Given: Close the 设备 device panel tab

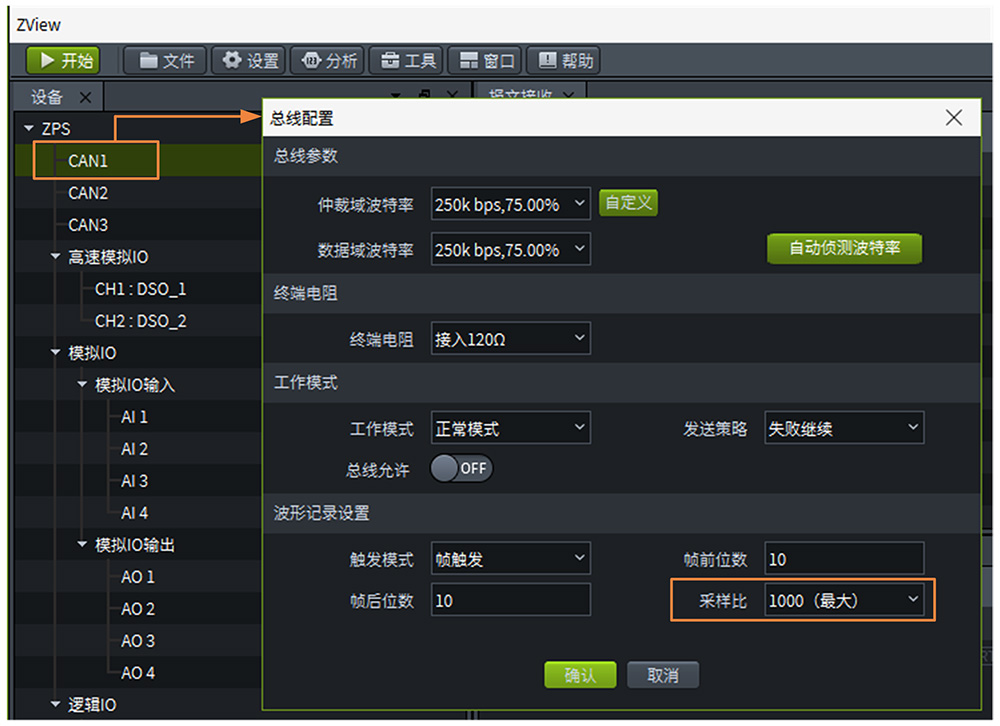Looking at the screenshot, I should click(x=85, y=97).
